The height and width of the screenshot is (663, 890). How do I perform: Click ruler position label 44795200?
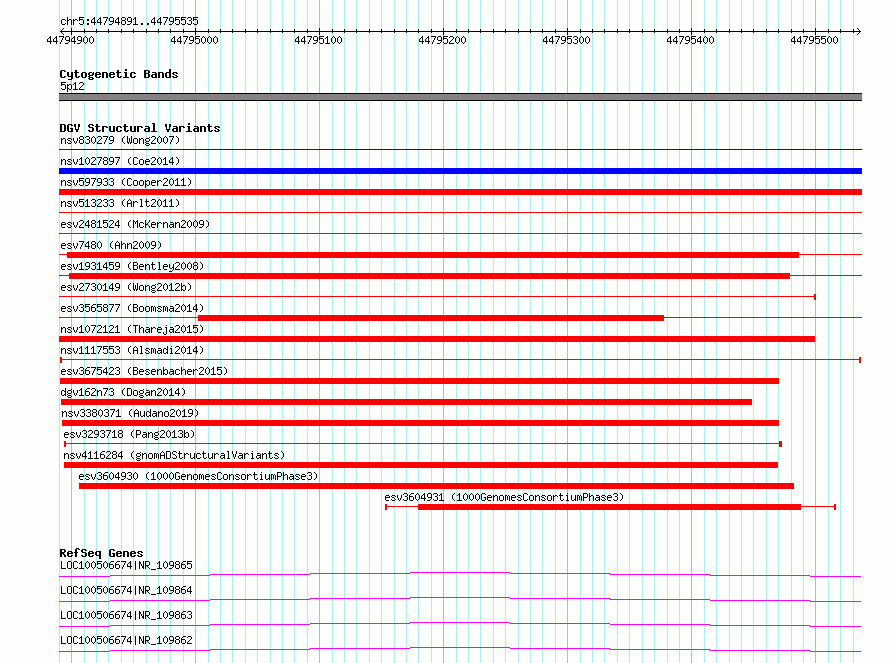tap(442, 40)
